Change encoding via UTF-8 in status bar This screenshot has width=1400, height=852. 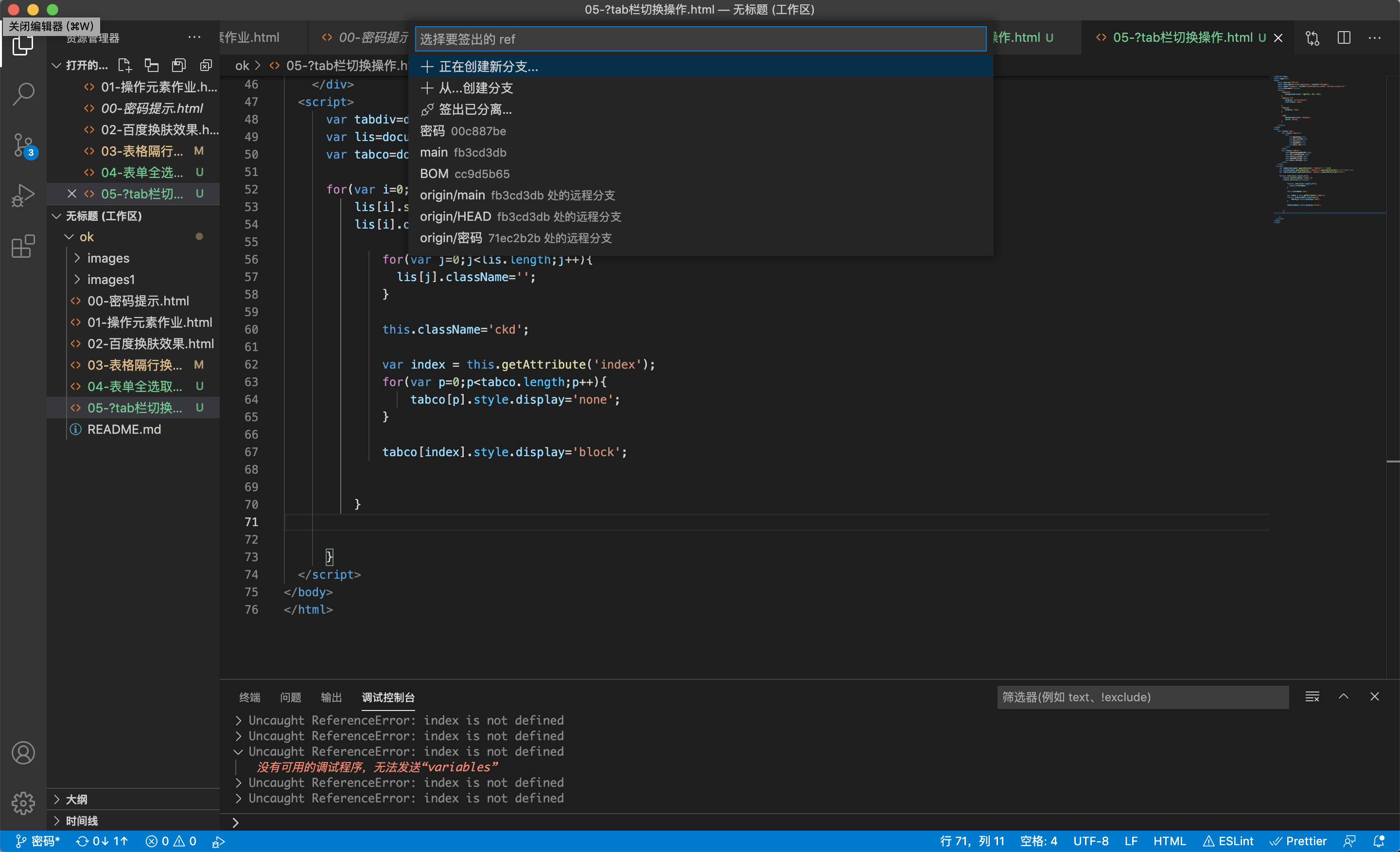tap(1090, 841)
